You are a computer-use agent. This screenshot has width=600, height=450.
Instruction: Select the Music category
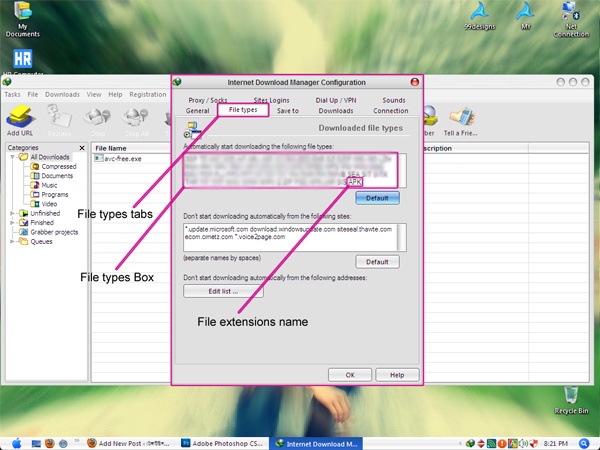(44, 185)
